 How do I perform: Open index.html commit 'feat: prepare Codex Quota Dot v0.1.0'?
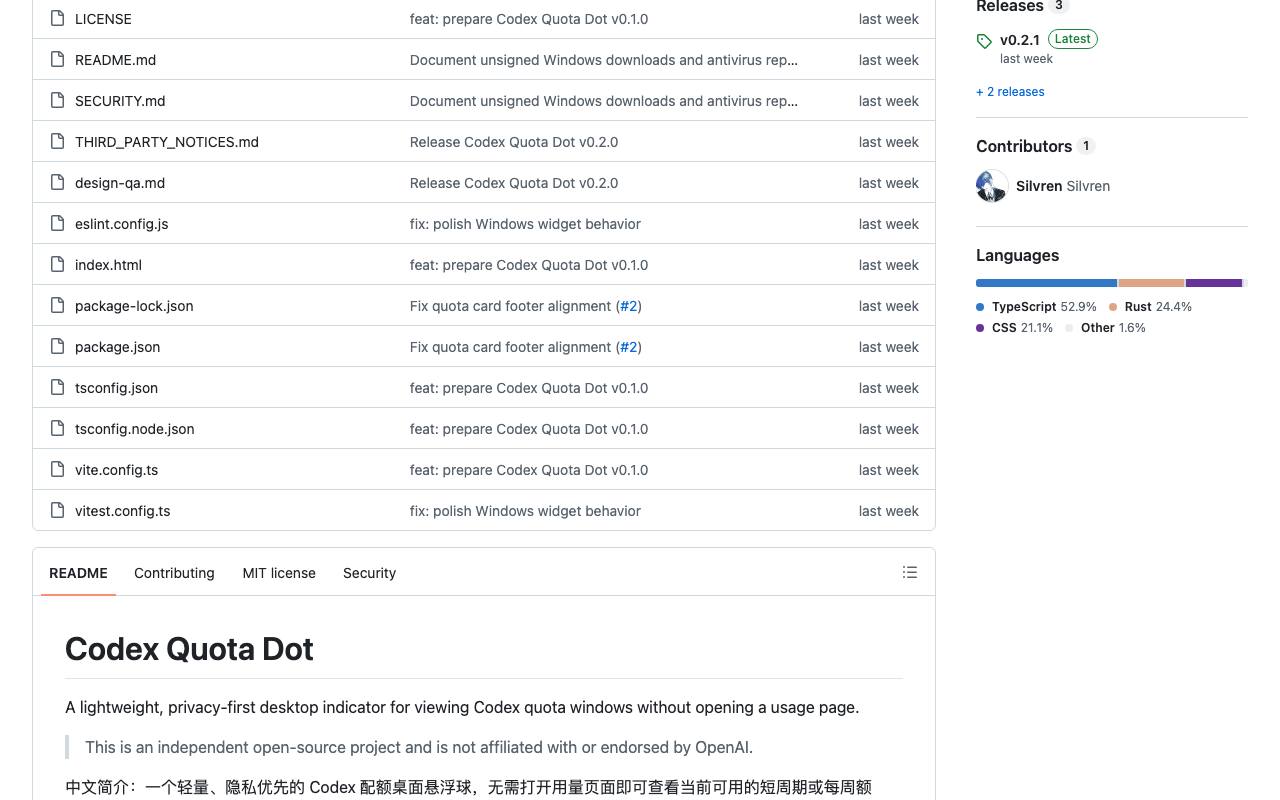[x=529, y=265]
